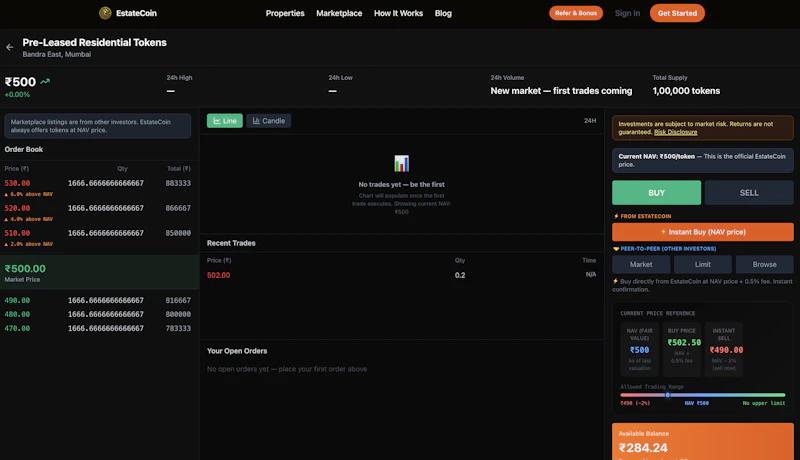Click the handshake icon beside Peer-to-Peer label

pos(616,249)
